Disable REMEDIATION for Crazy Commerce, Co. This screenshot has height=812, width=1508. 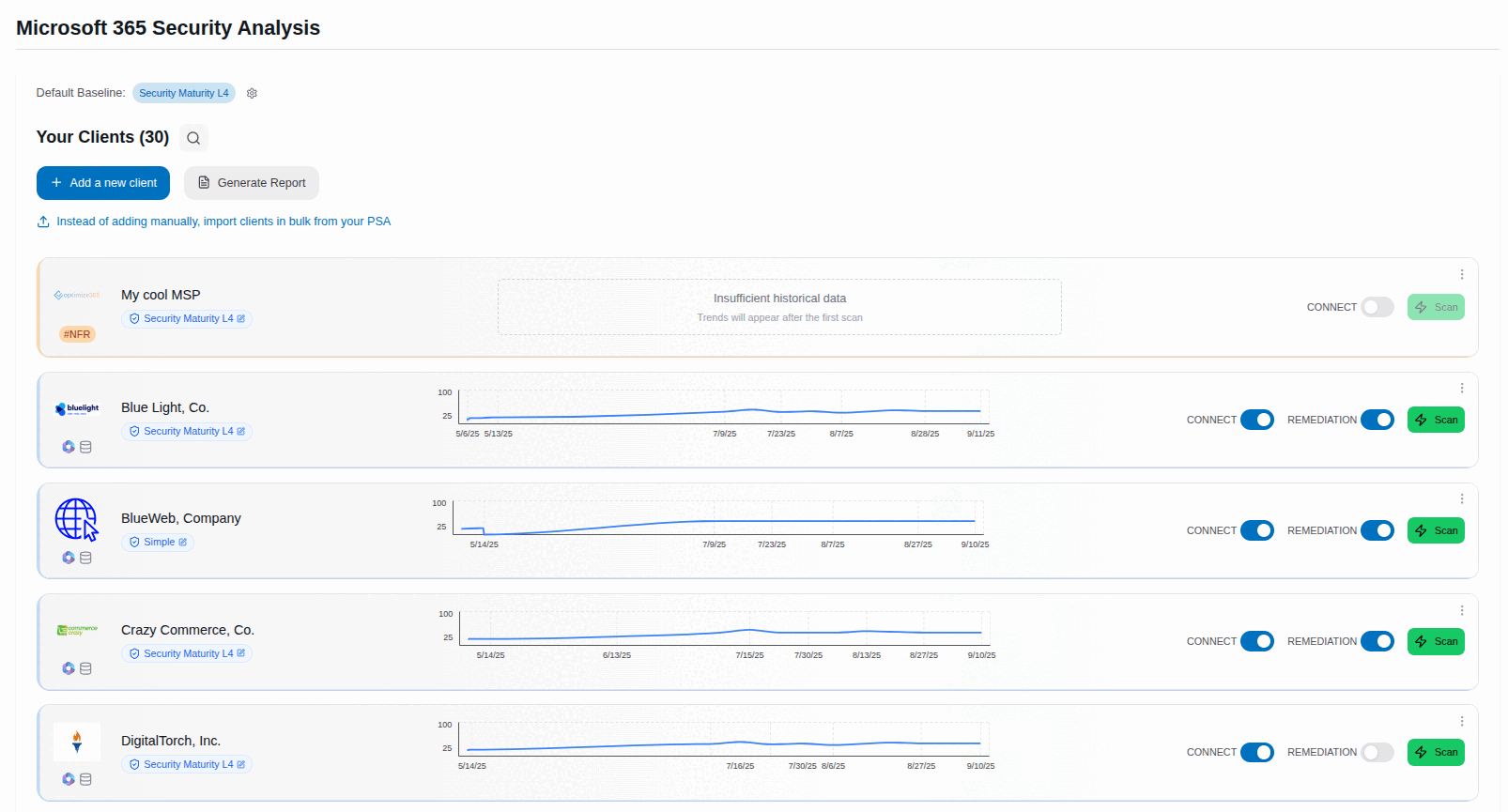pyautogui.click(x=1377, y=641)
